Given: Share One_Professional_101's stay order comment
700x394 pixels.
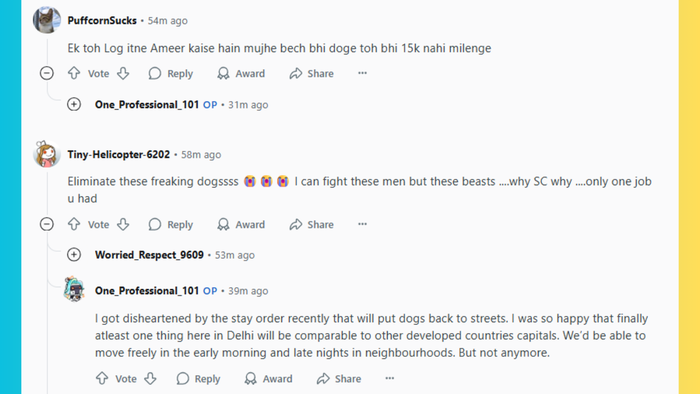Looking at the screenshot, I should (339, 378).
